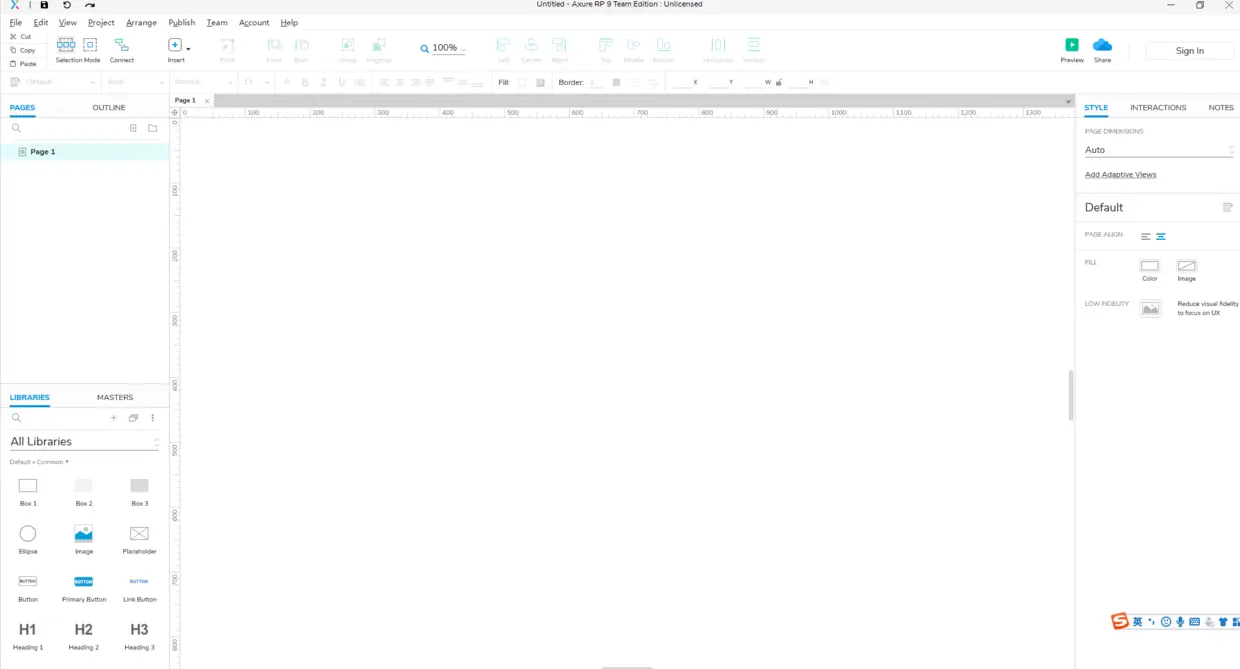Viewport: 1240px width, 669px height.
Task: Click the Copy button
Action: click(22, 50)
